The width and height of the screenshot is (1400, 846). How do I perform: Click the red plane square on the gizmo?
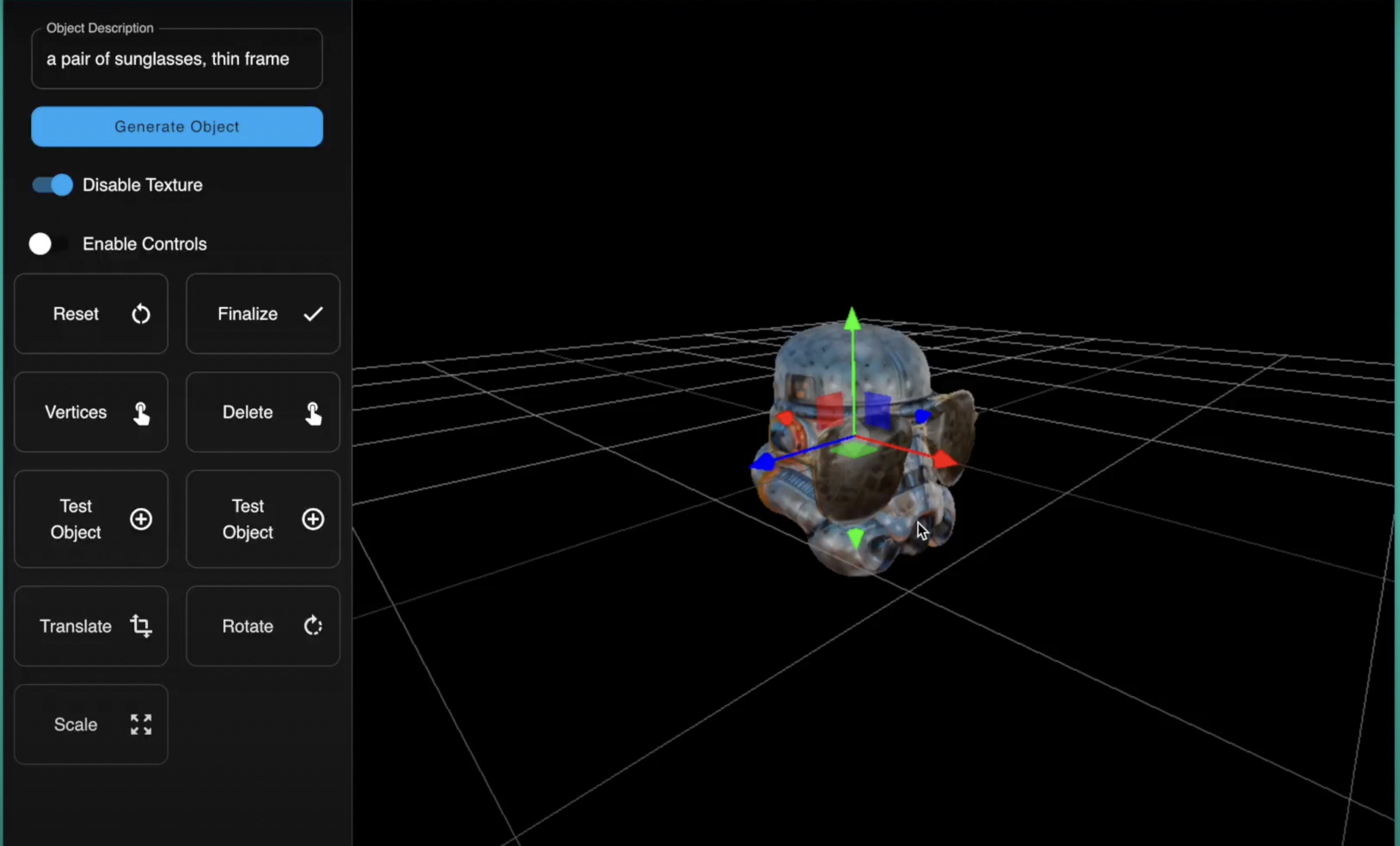click(x=829, y=410)
